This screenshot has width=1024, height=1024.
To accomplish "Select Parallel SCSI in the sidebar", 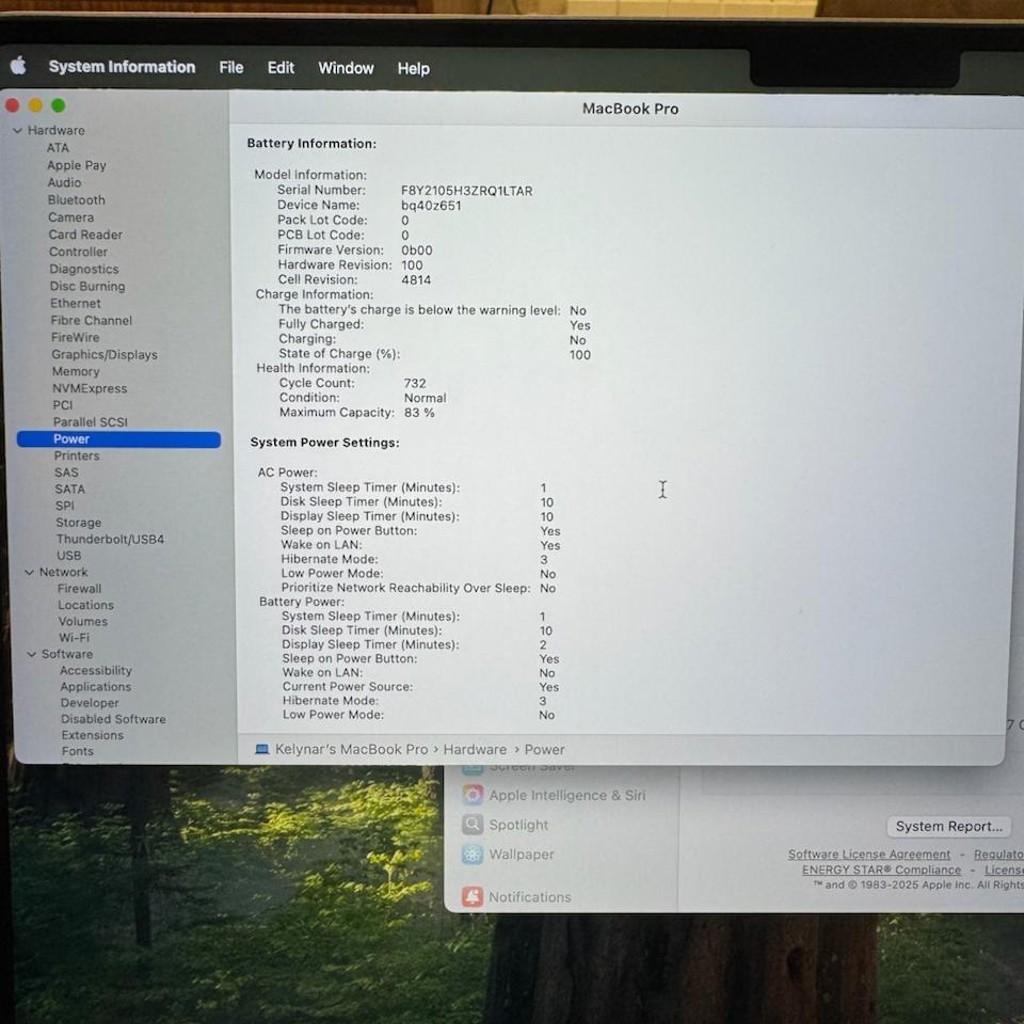I will click(90, 422).
